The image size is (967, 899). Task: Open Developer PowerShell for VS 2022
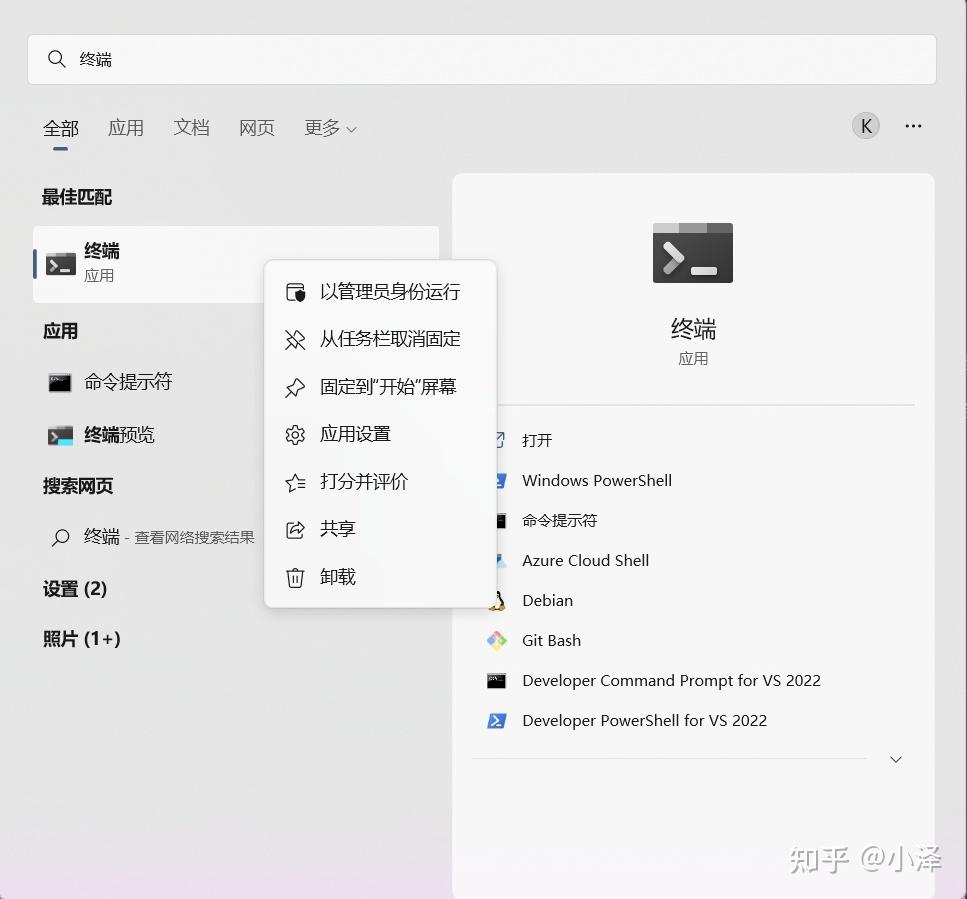click(x=644, y=720)
